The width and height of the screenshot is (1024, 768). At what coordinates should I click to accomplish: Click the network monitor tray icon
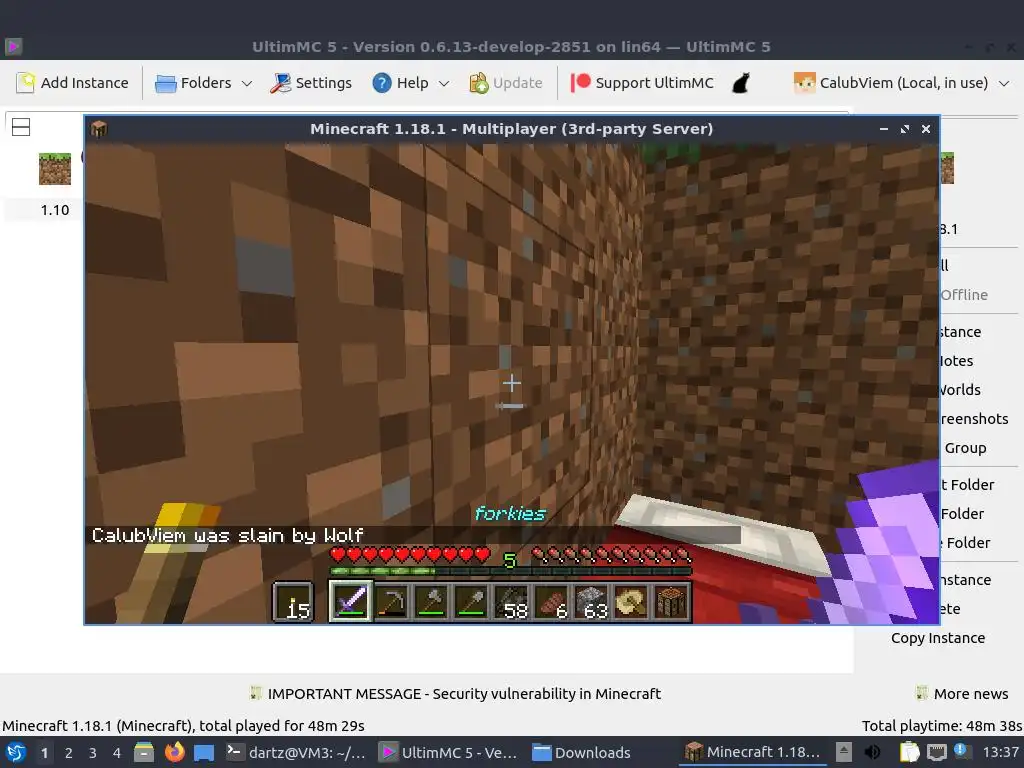point(936,752)
